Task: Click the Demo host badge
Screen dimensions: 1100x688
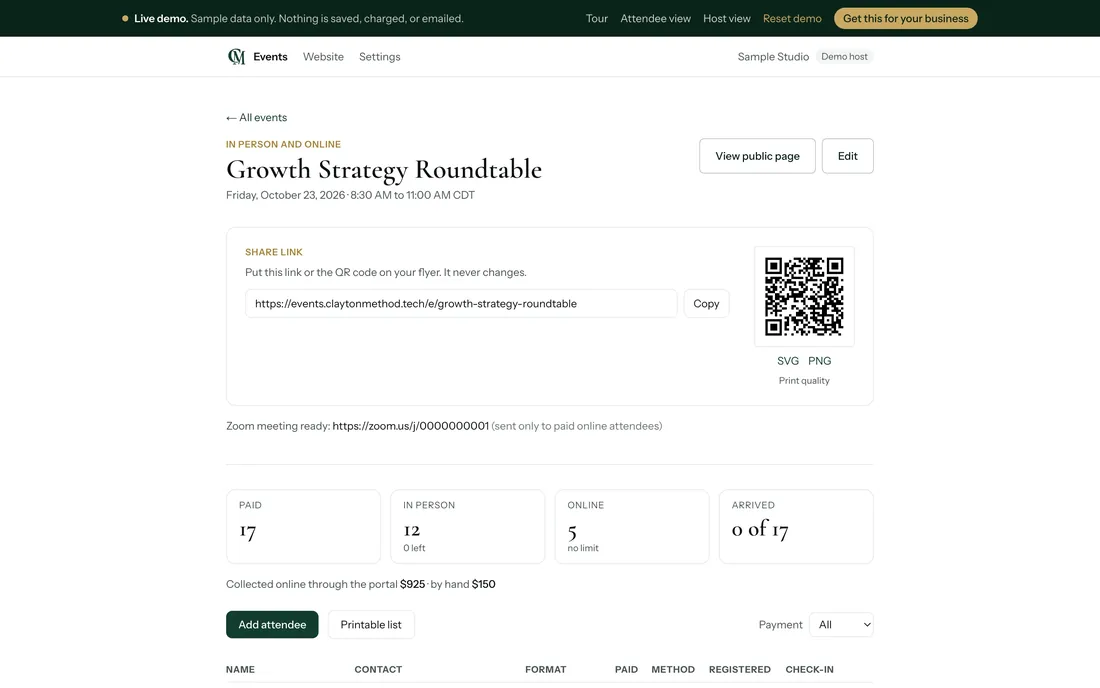Action: click(845, 57)
